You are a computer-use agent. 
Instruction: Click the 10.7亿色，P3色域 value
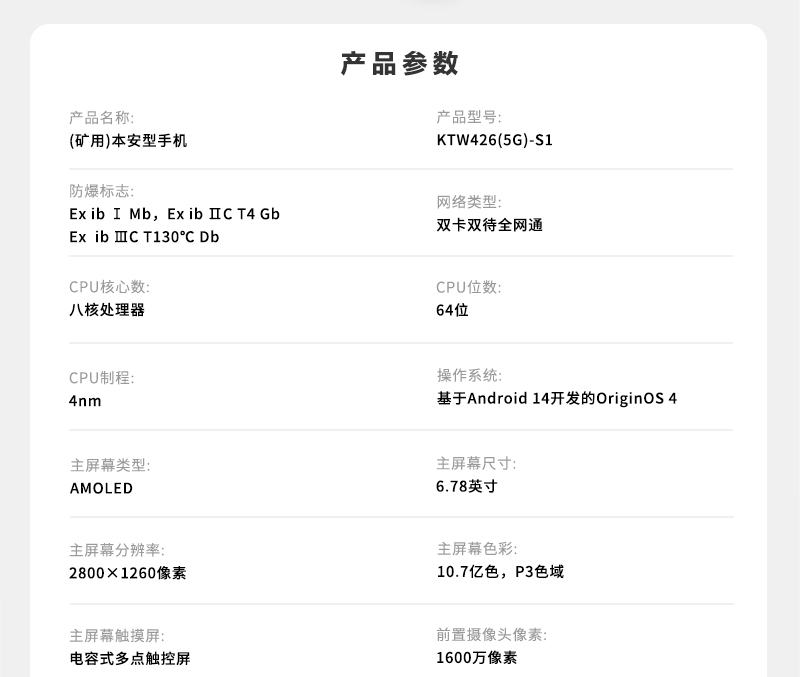(500, 572)
